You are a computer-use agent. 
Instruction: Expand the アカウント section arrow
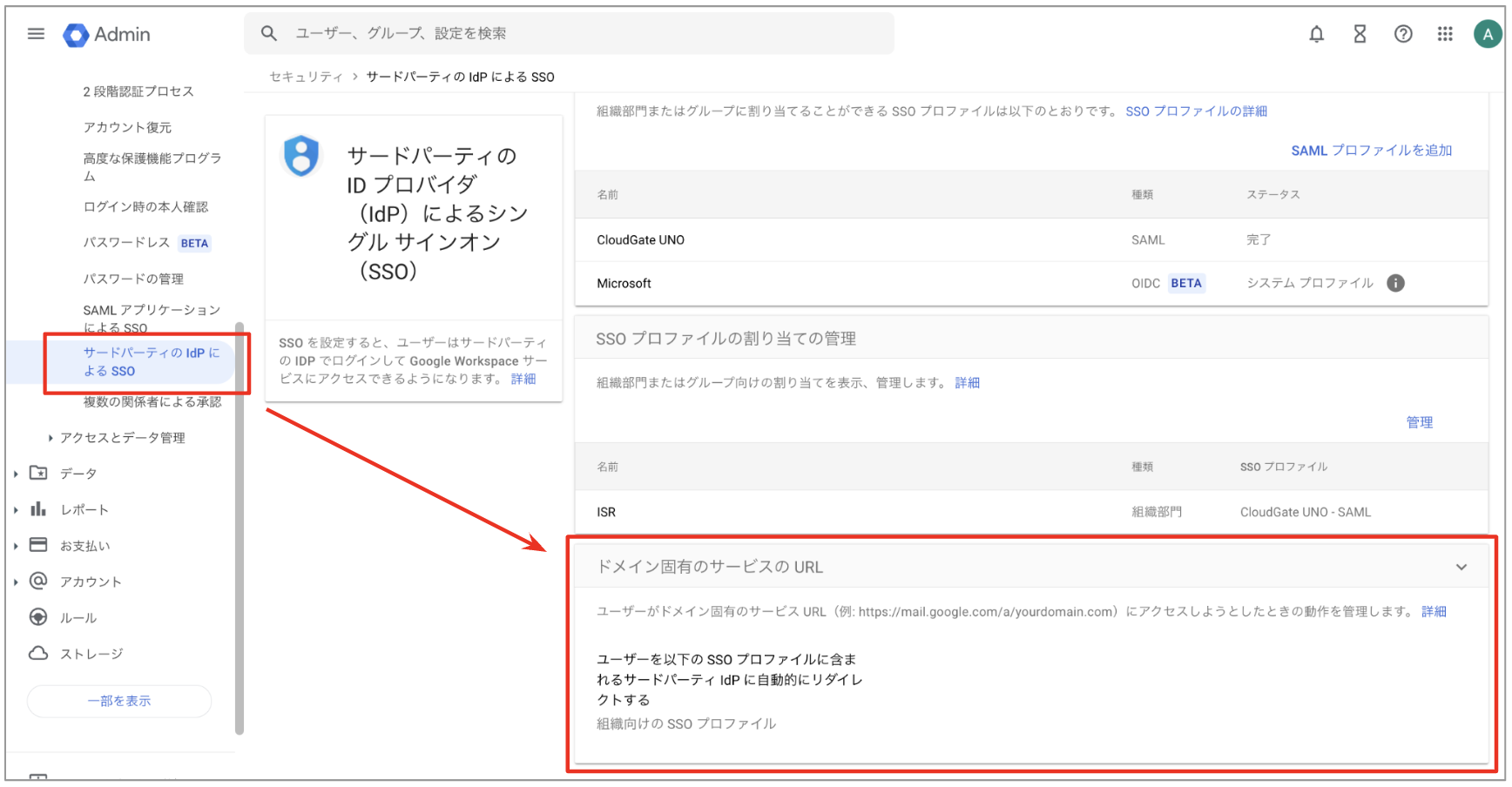pyautogui.click(x=16, y=582)
